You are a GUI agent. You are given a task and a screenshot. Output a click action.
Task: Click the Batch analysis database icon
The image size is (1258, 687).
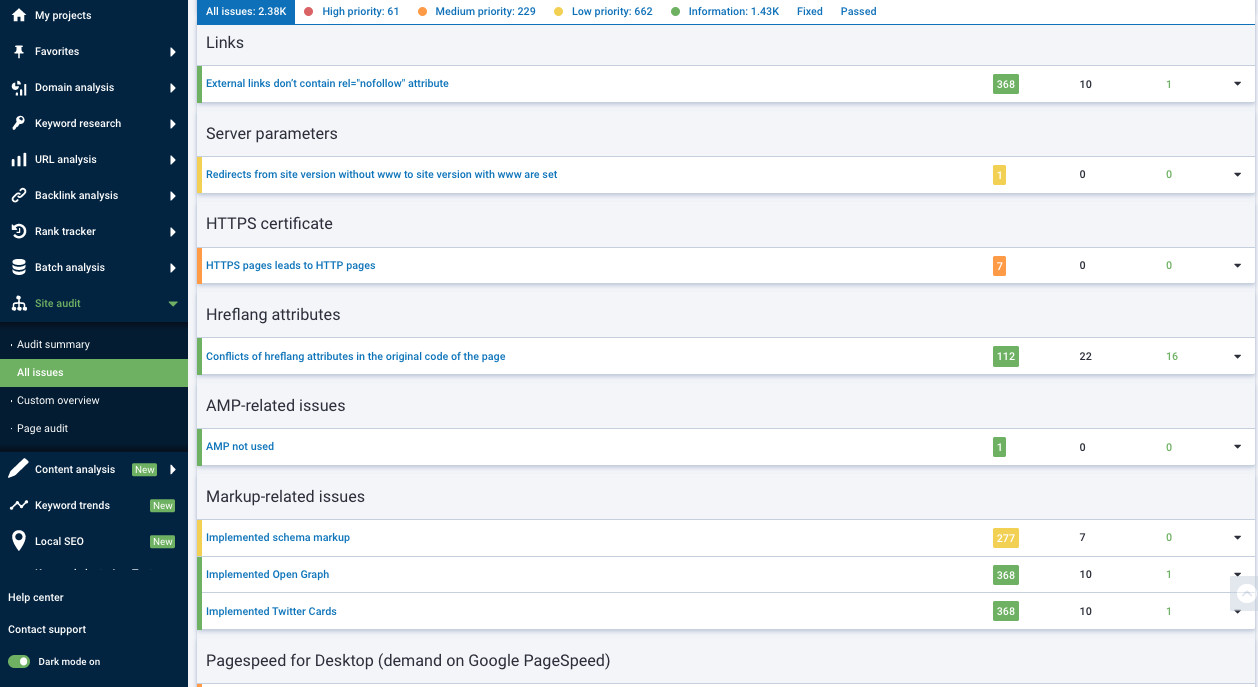coord(18,268)
